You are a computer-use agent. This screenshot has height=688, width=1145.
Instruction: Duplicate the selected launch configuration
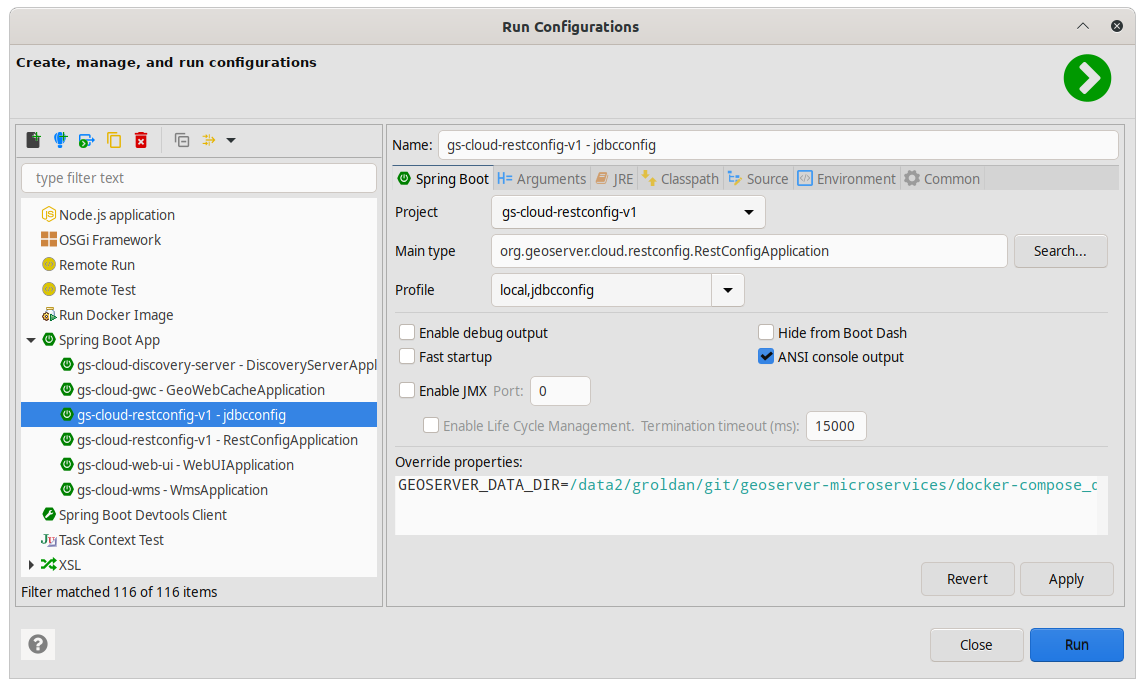pos(113,140)
